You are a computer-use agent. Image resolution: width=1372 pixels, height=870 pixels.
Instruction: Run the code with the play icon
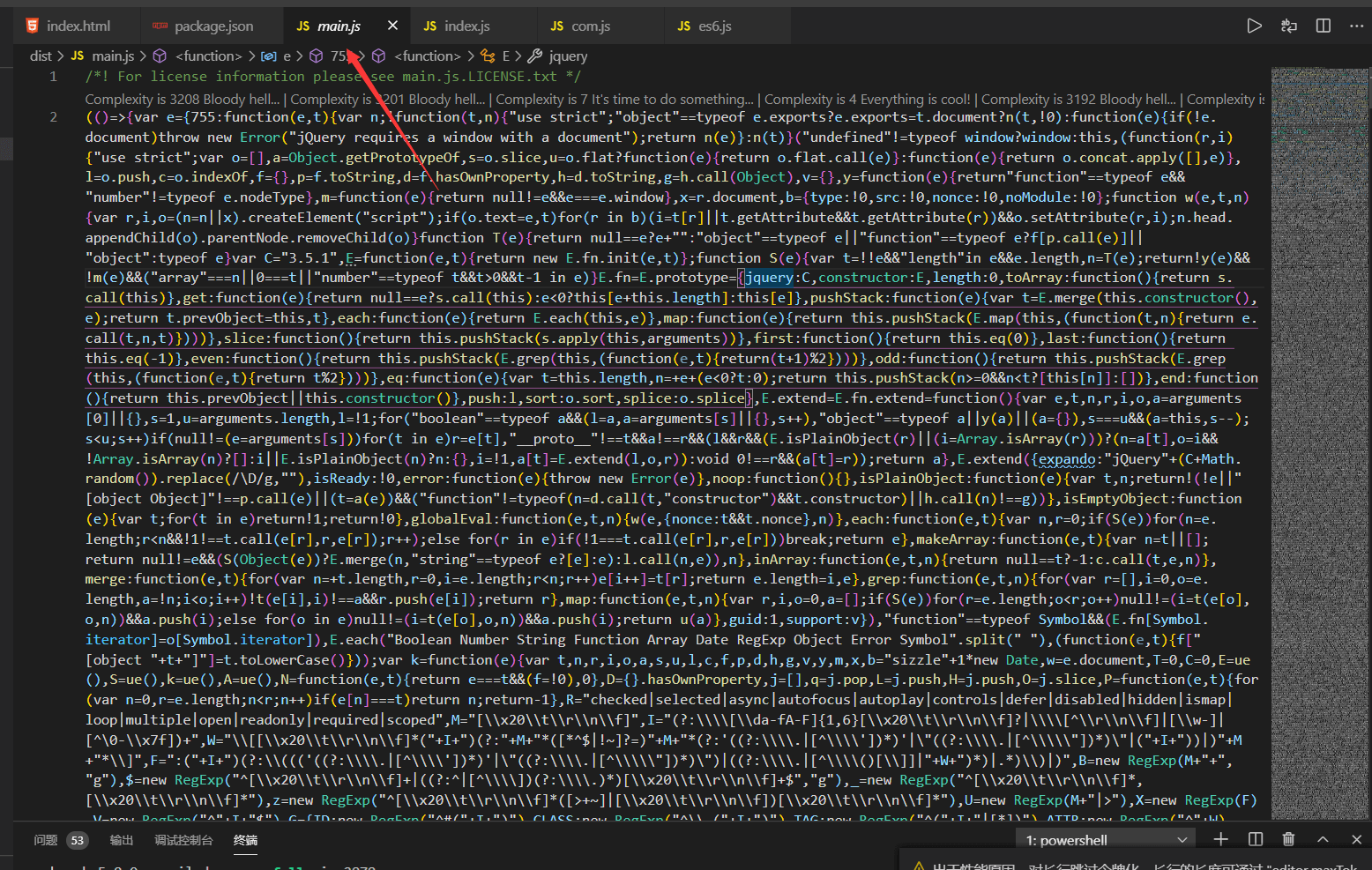1254,26
